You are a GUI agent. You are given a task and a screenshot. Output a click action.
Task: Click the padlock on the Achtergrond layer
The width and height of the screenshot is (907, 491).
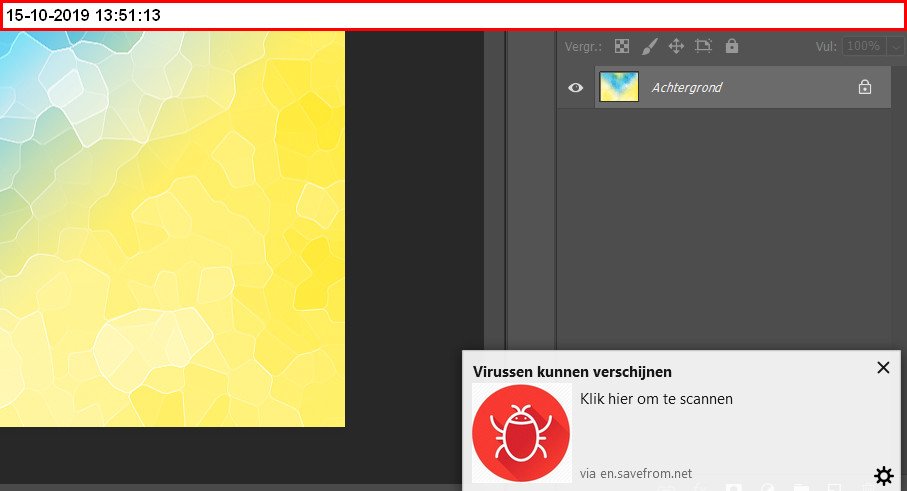click(x=865, y=87)
